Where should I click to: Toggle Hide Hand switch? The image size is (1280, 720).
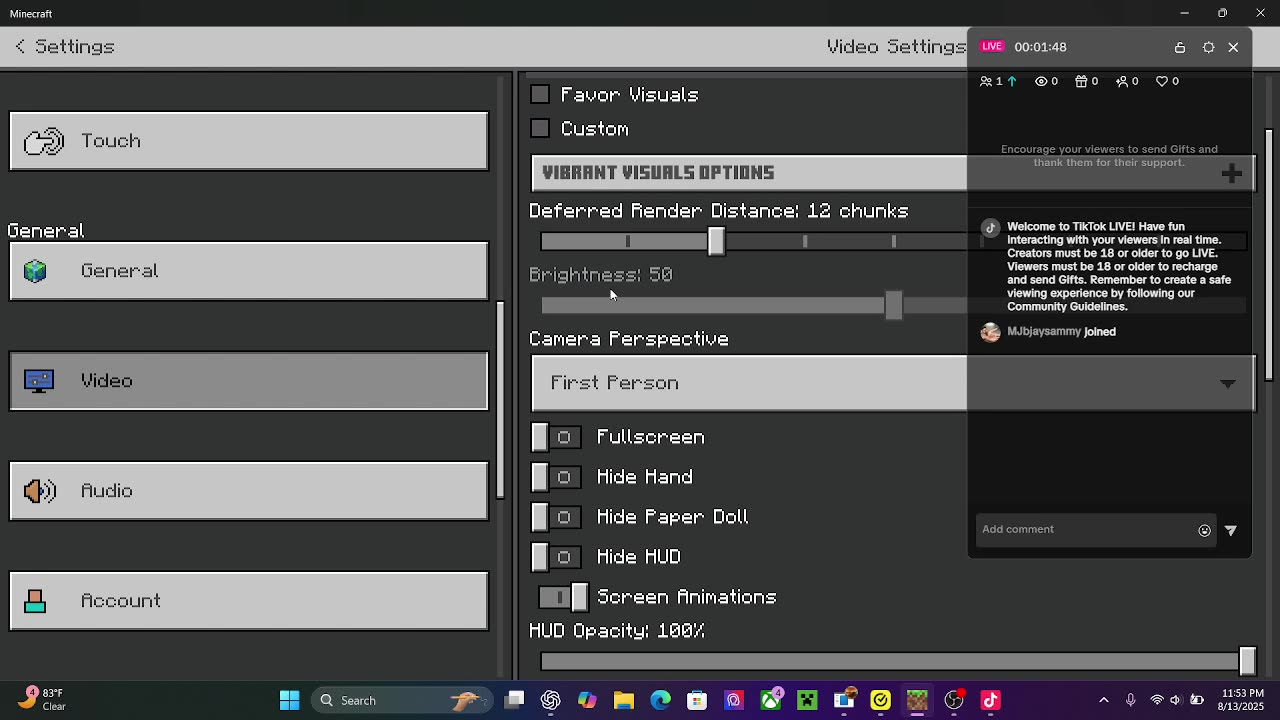tap(555, 477)
